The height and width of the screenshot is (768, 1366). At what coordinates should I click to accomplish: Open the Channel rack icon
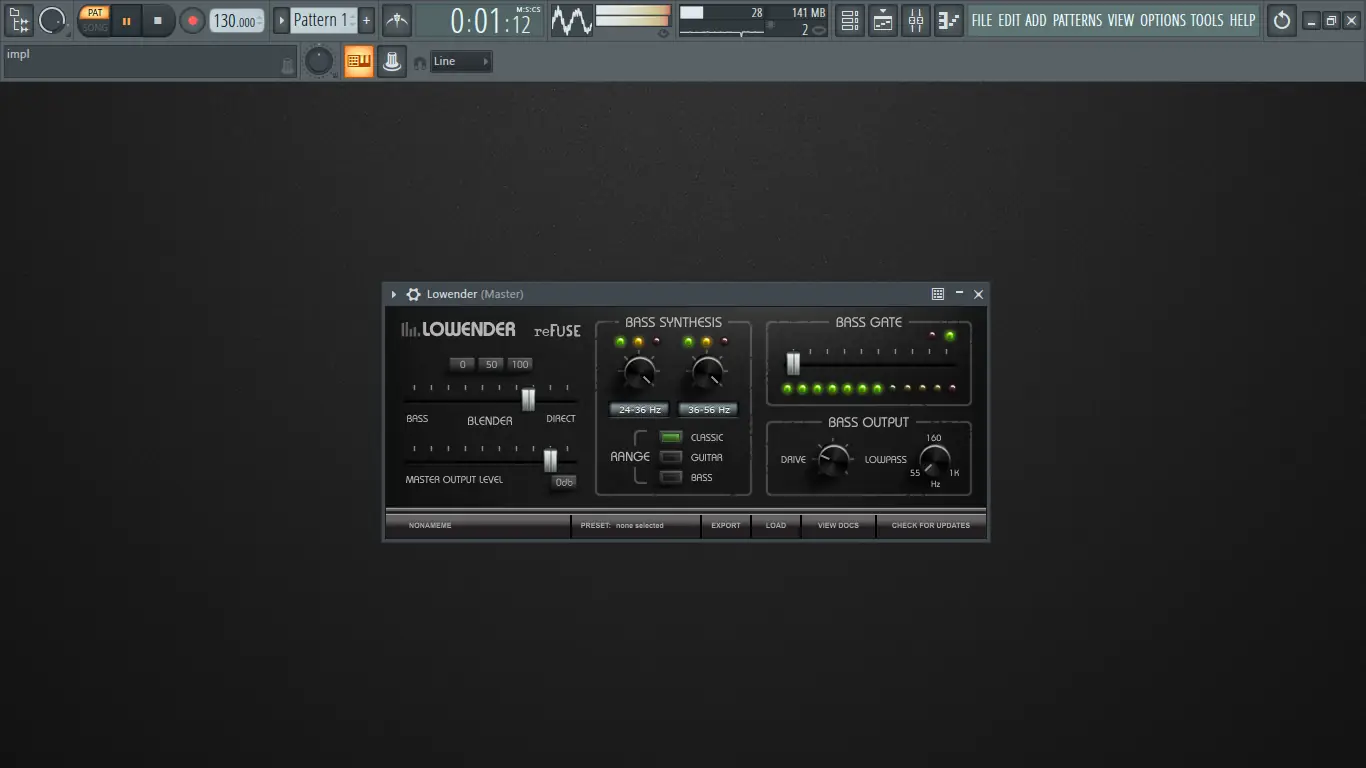click(x=849, y=20)
